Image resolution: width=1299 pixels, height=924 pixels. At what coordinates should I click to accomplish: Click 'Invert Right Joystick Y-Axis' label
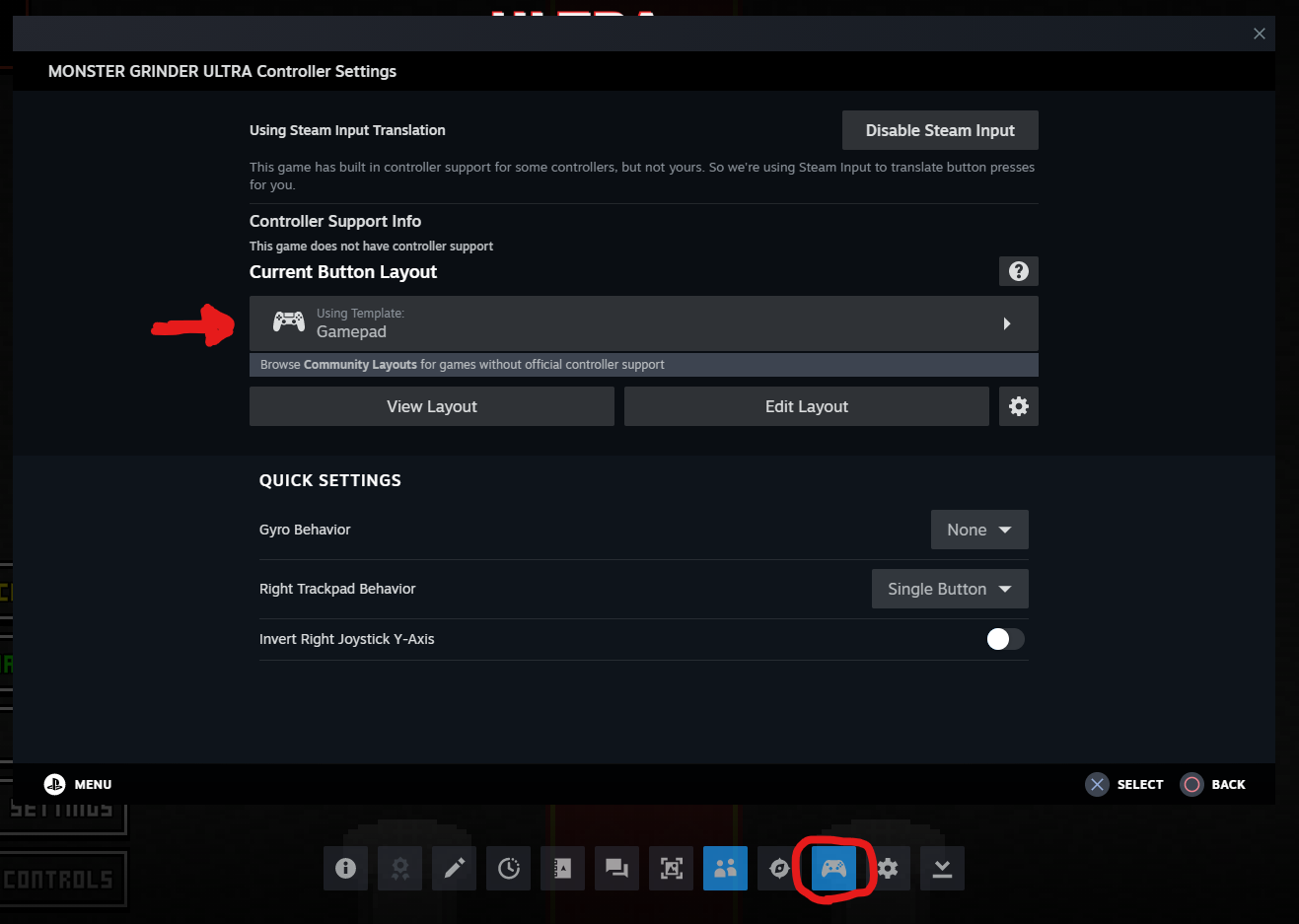click(347, 639)
